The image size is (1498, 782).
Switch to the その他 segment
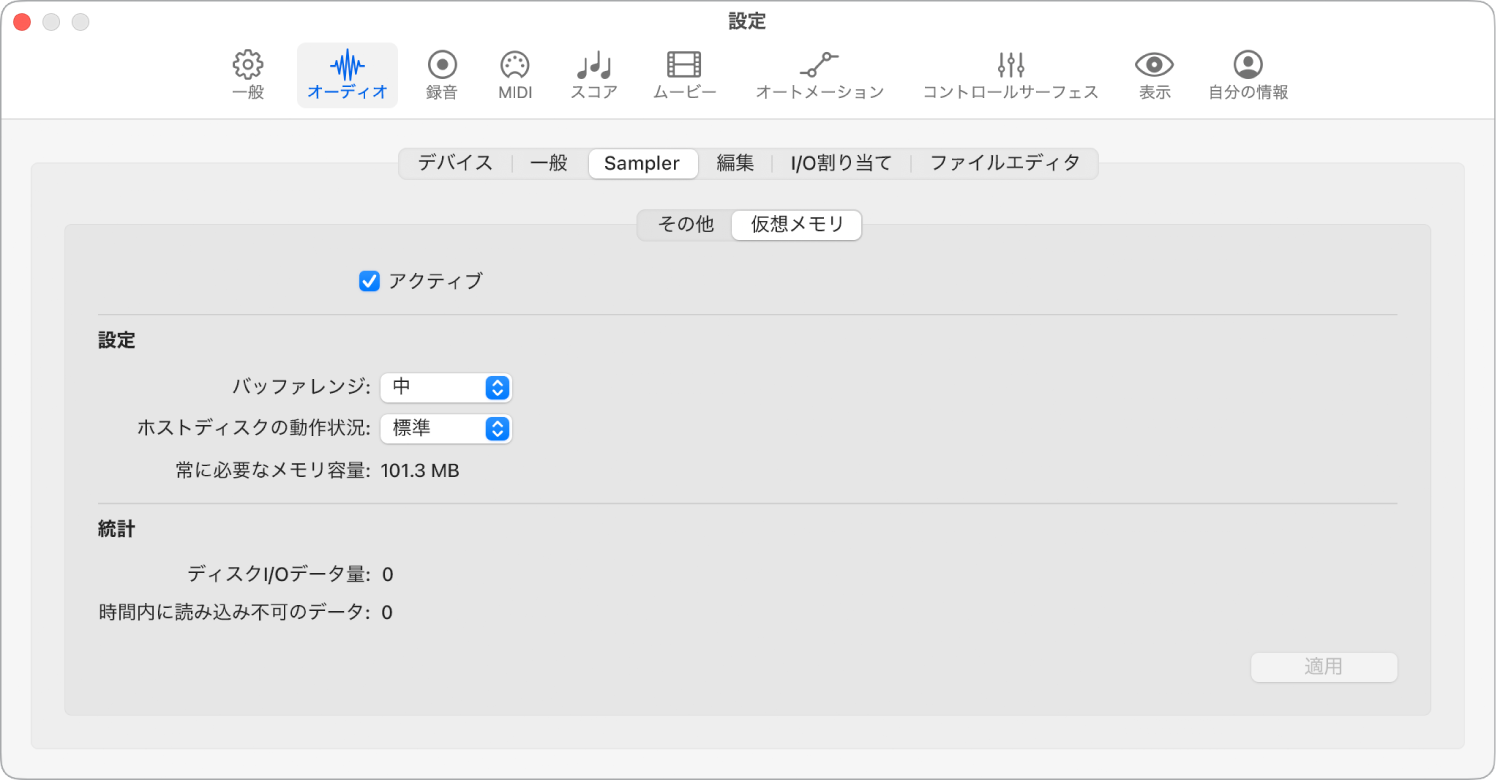point(686,225)
